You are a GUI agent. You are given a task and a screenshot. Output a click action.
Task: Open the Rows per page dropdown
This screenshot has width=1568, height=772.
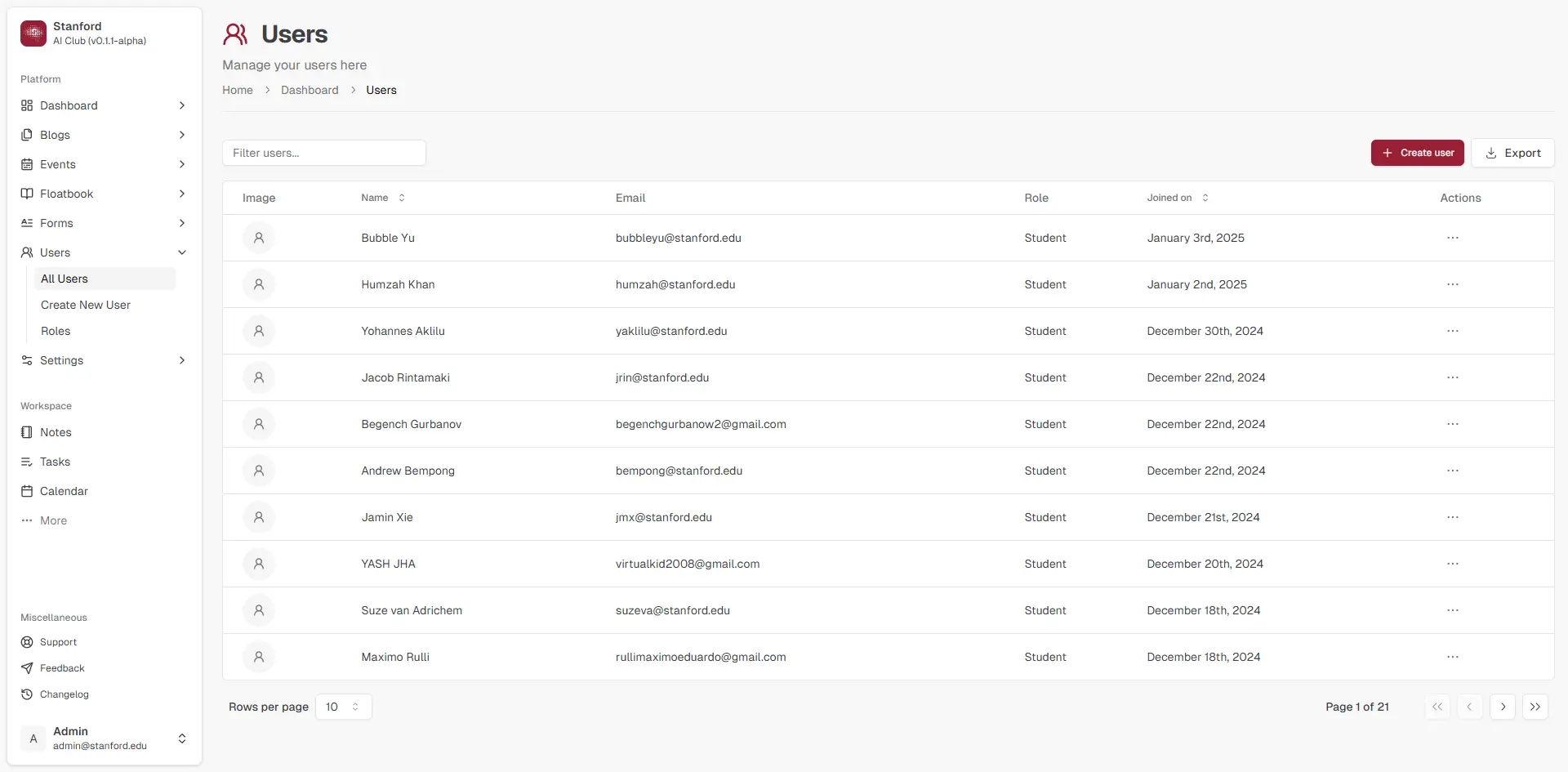[x=343, y=707]
